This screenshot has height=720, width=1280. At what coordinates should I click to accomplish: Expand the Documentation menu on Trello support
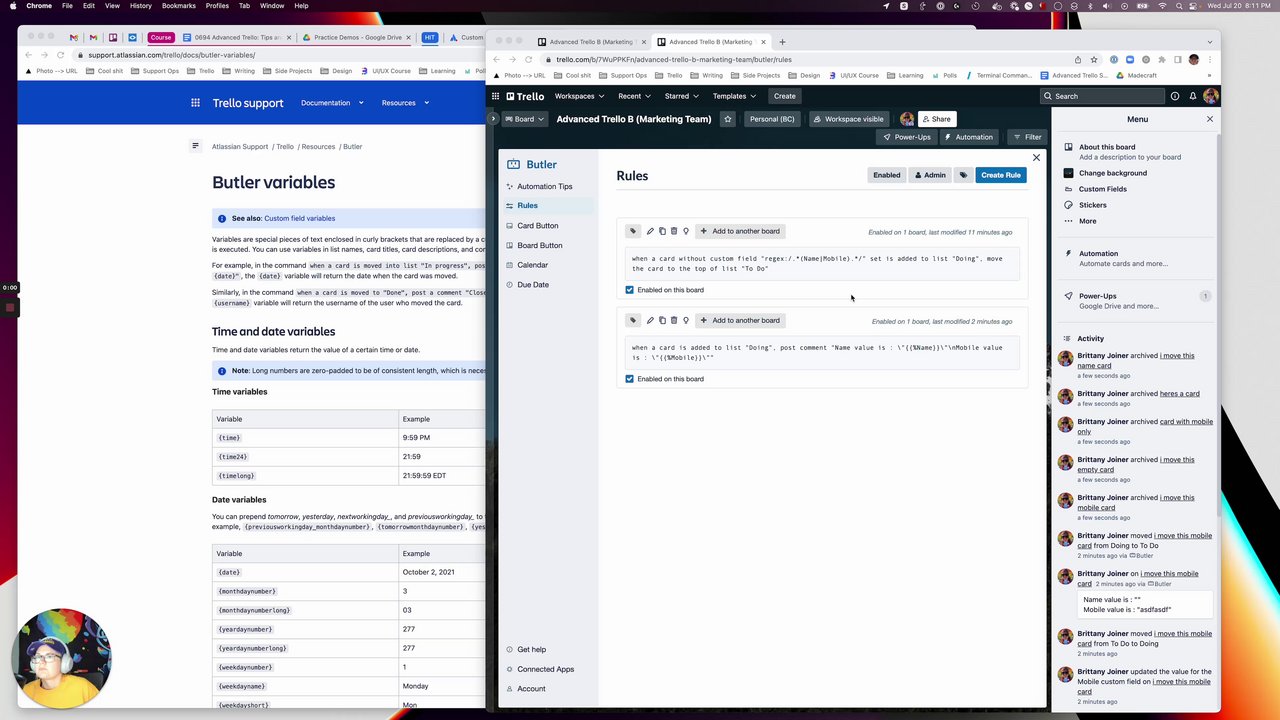(332, 103)
